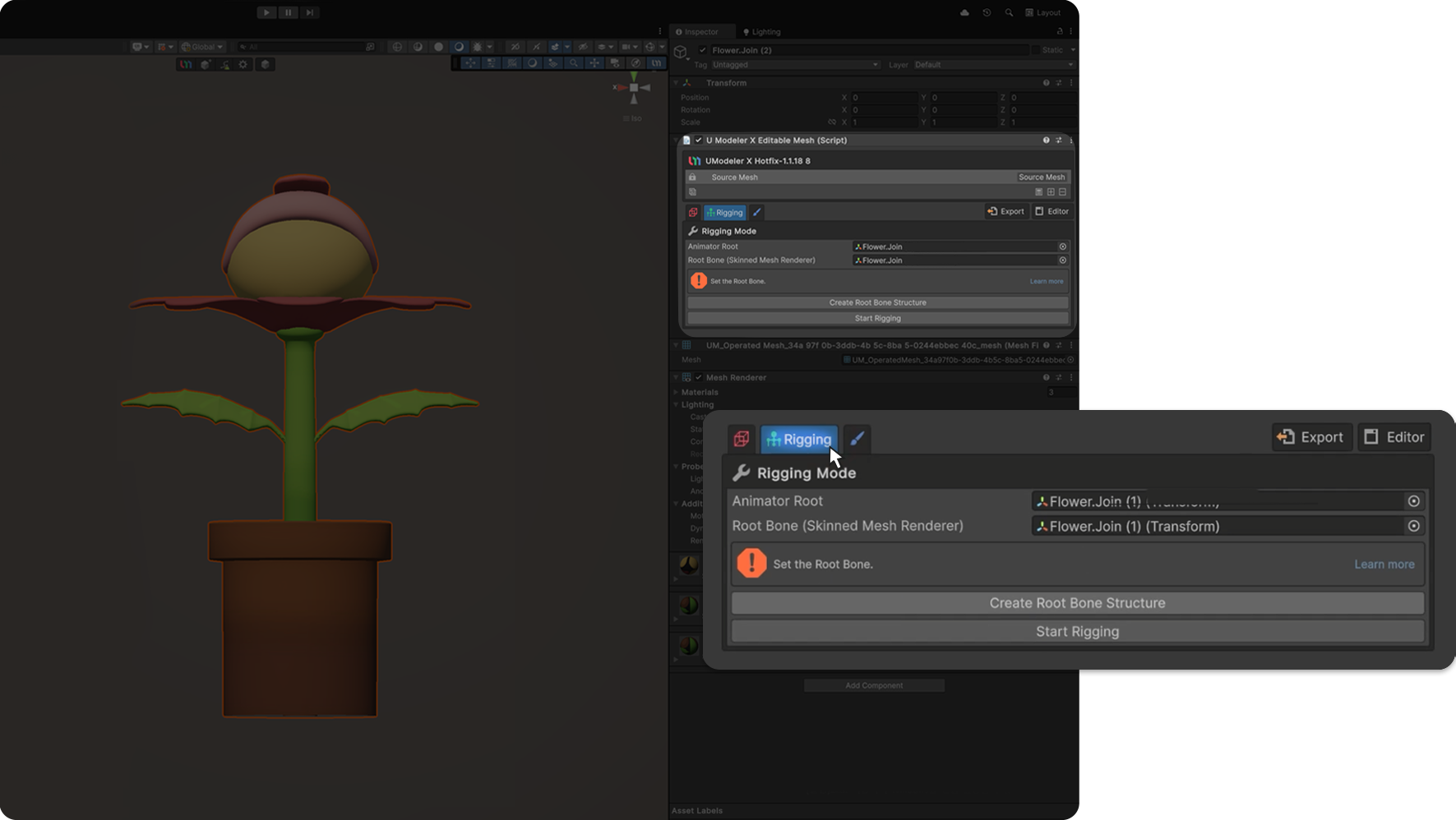
Task: Click the Step frame button in the top toolbar
Action: coord(309,12)
